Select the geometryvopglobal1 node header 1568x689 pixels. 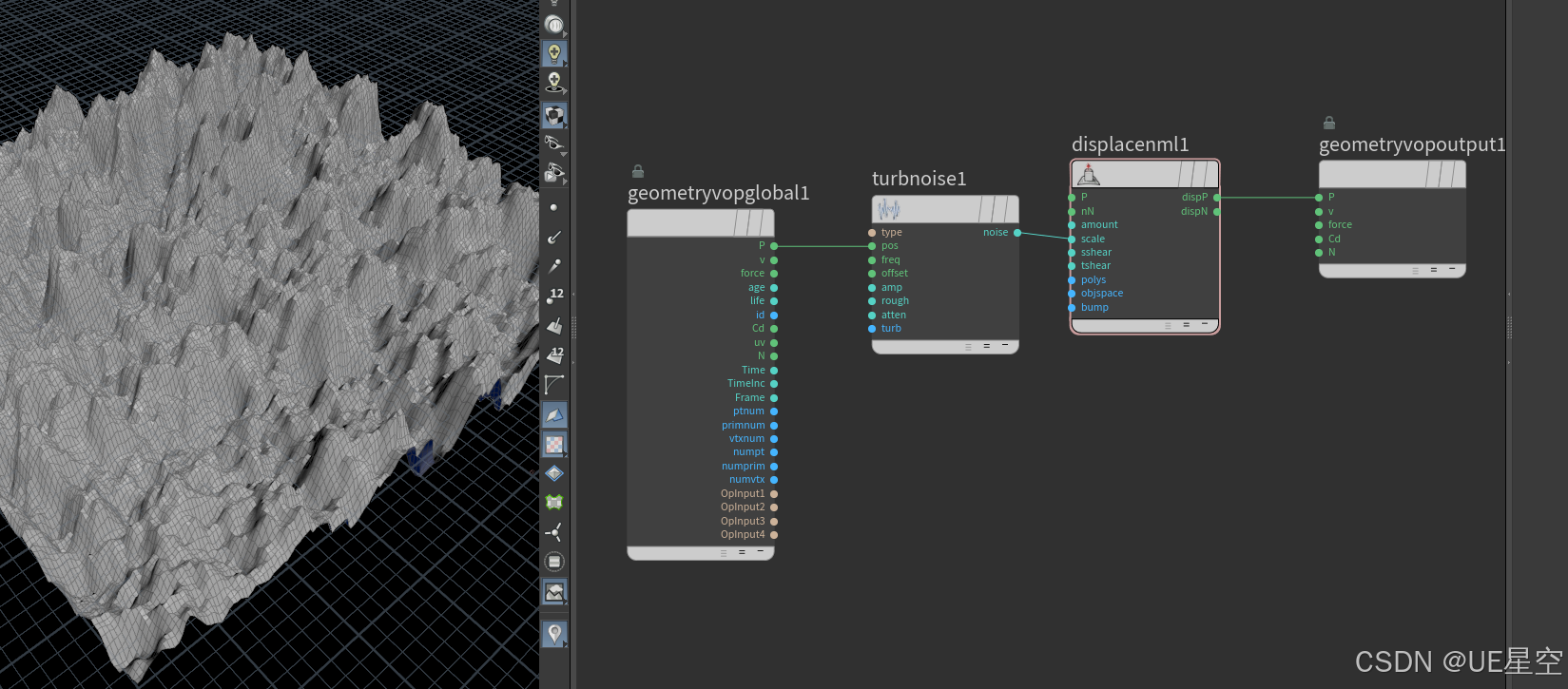coord(701,223)
